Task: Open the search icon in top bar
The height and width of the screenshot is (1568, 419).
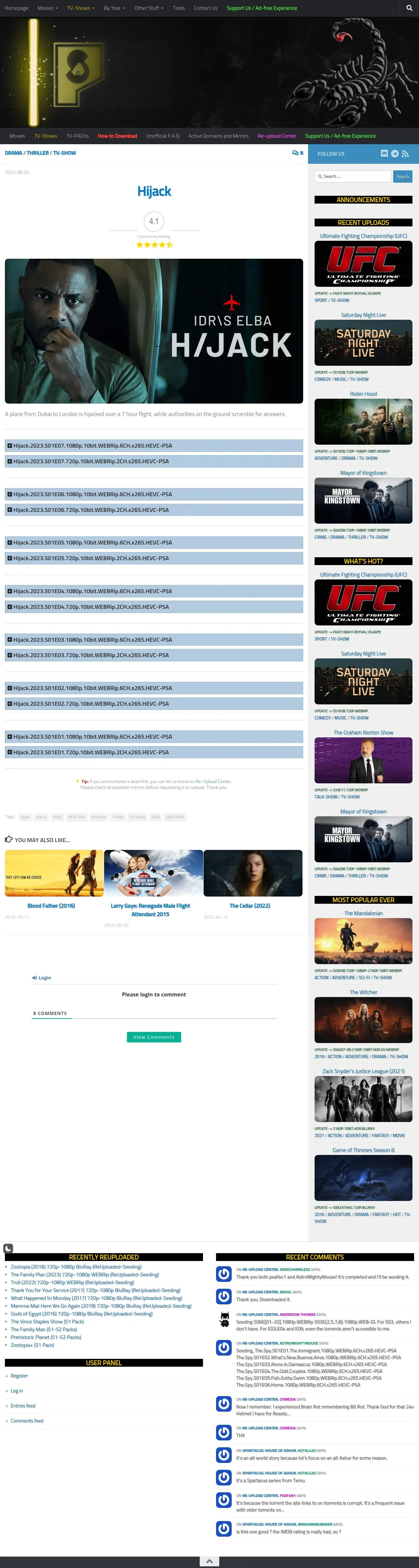Action: pyautogui.click(x=409, y=8)
